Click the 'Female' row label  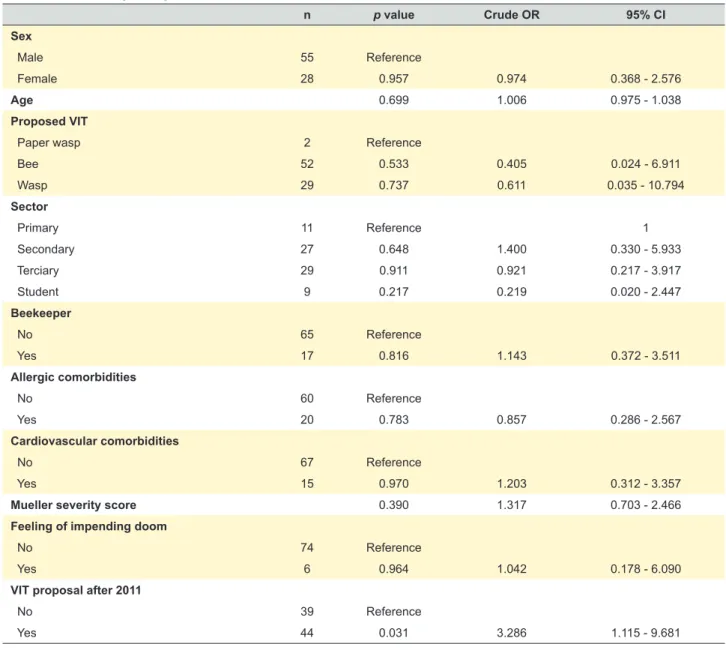coord(37,79)
